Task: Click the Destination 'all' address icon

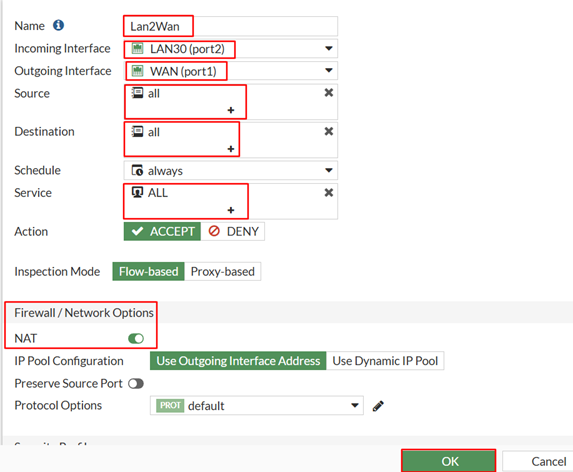Action: point(137,132)
